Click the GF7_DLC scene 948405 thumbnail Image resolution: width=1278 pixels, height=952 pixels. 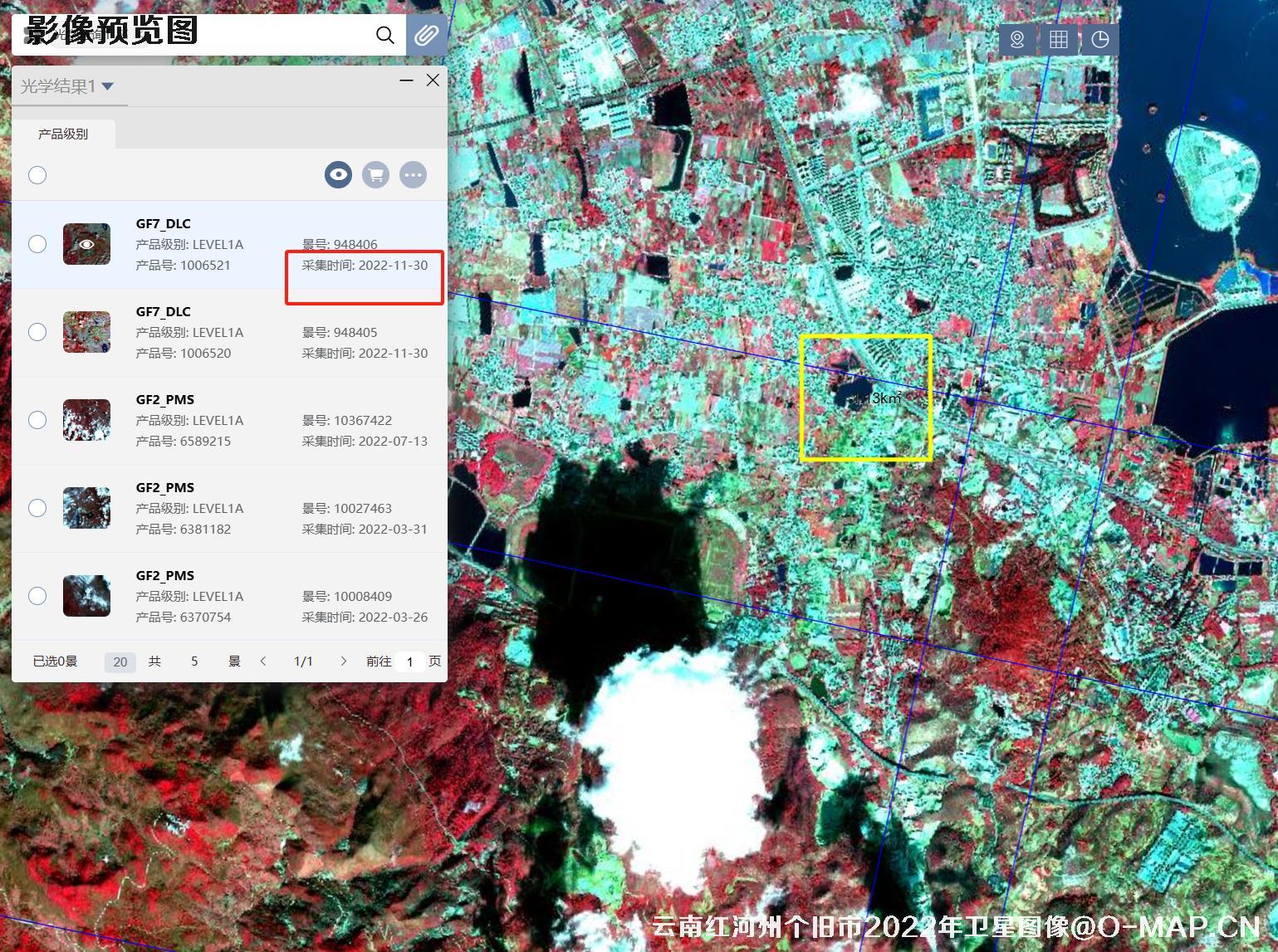[x=86, y=331]
